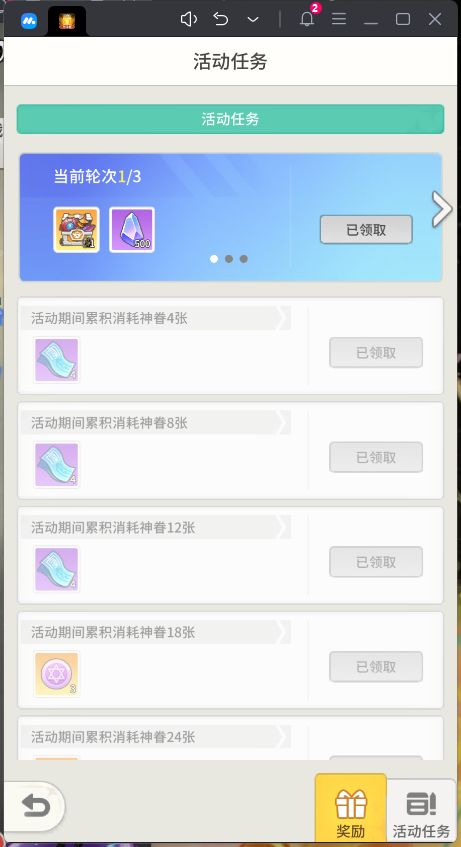Click 已领取 button in current round banner
Image resolution: width=461 pixels, height=847 pixels.
(x=366, y=230)
